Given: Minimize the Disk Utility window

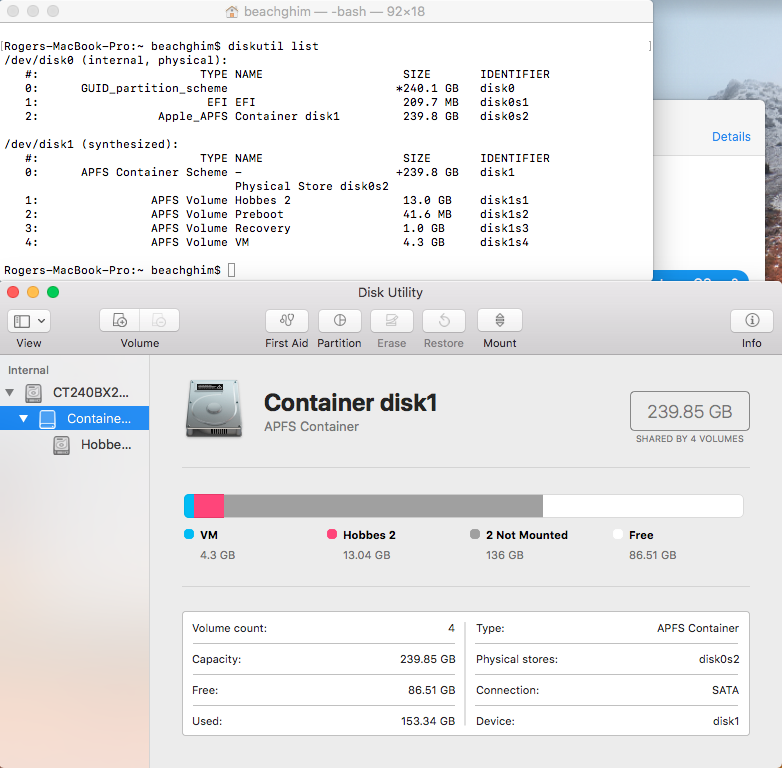Looking at the screenshot, I should [x=33, y=292].
